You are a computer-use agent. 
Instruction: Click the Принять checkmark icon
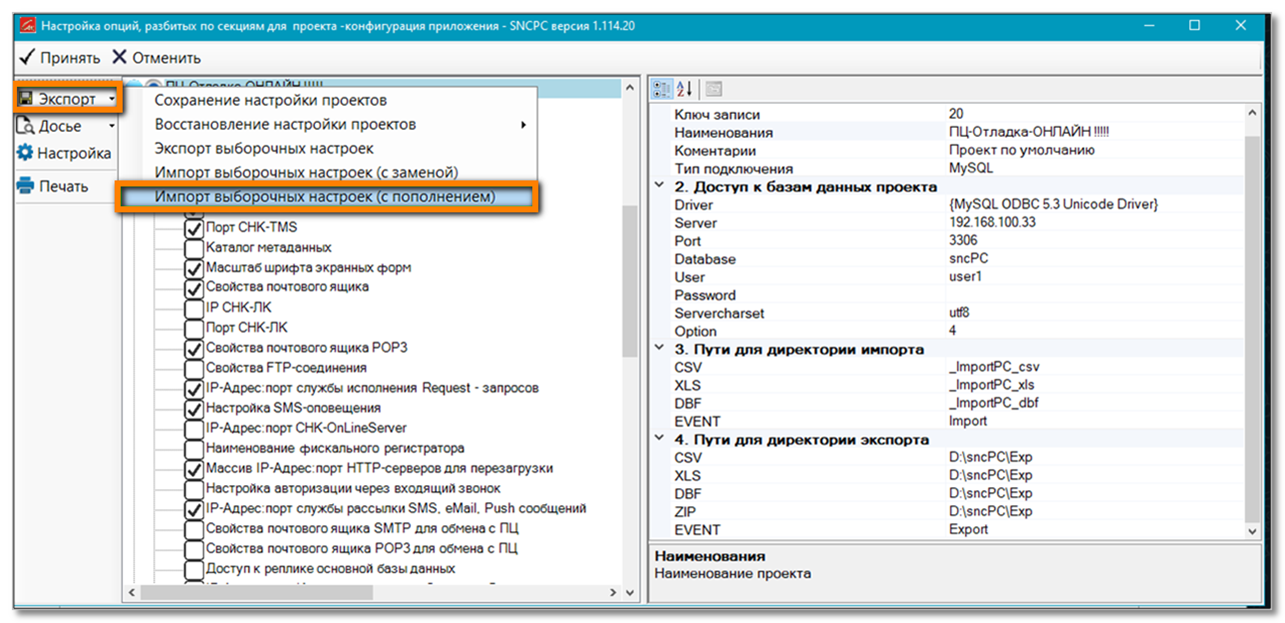[x=27, y=57]
